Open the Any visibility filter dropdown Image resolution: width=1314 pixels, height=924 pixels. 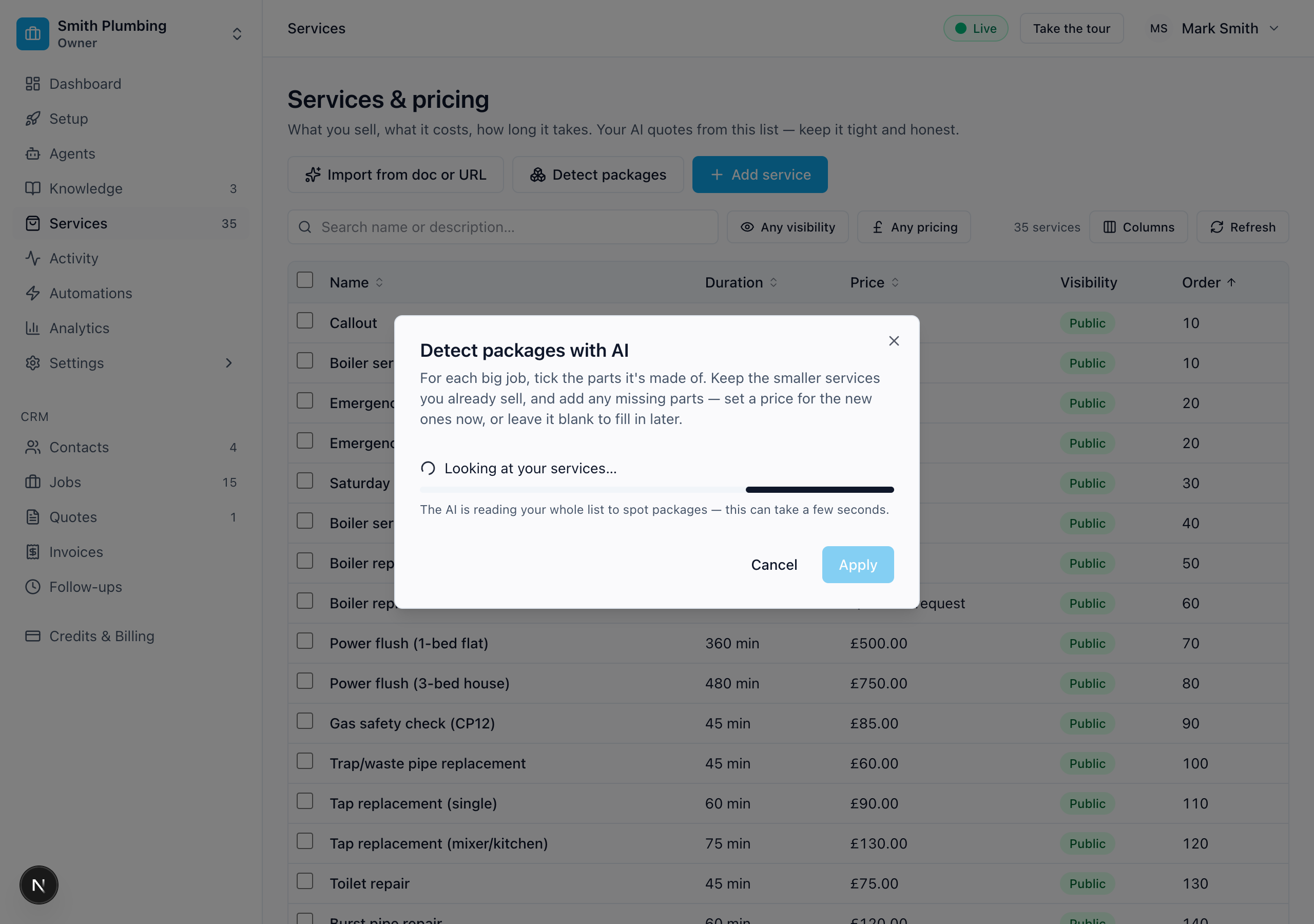tap(787, 227)
